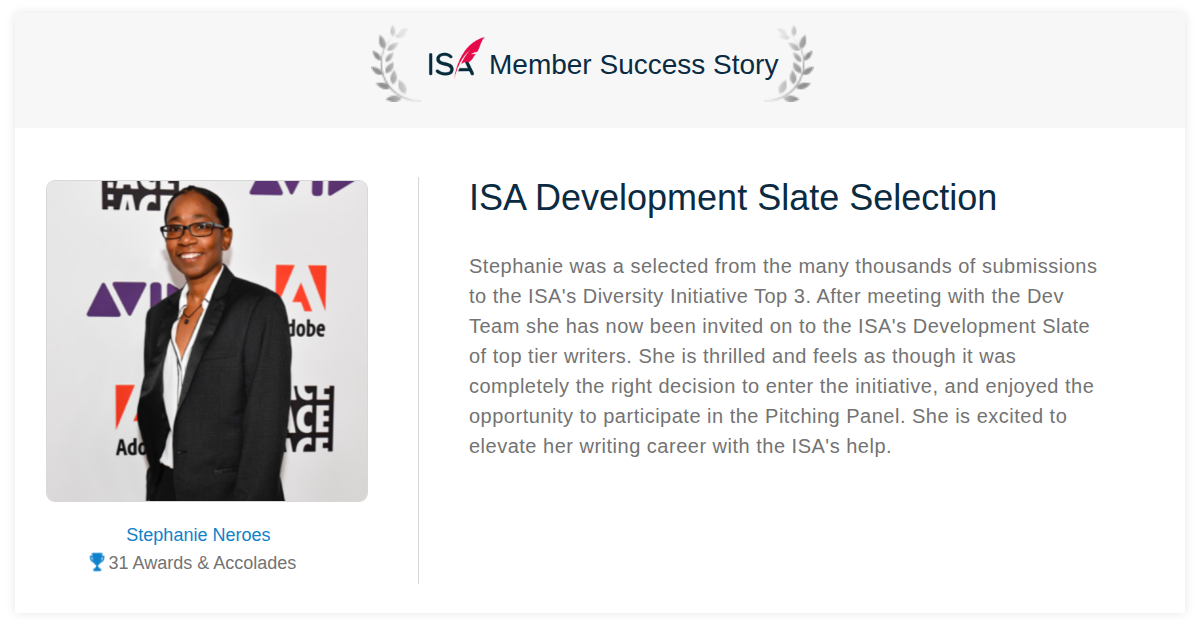
Task: Click the ISA Development Slate Selection heading
Action: coord(733,198)
